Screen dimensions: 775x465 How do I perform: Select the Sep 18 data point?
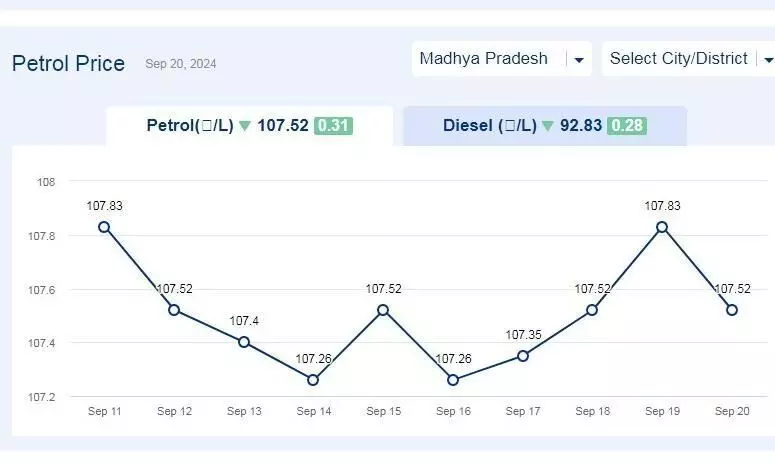(592, 310)
